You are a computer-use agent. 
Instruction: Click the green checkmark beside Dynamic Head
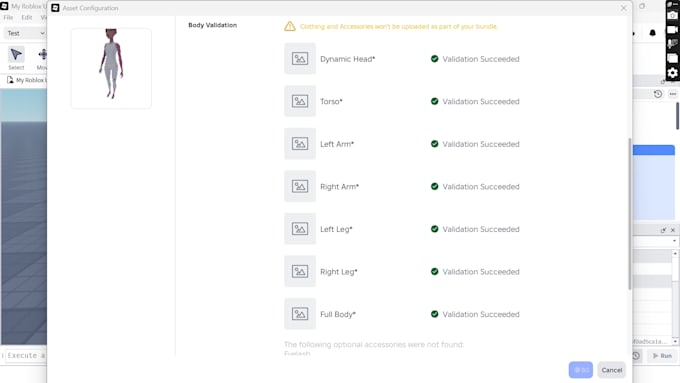point(435,59)
